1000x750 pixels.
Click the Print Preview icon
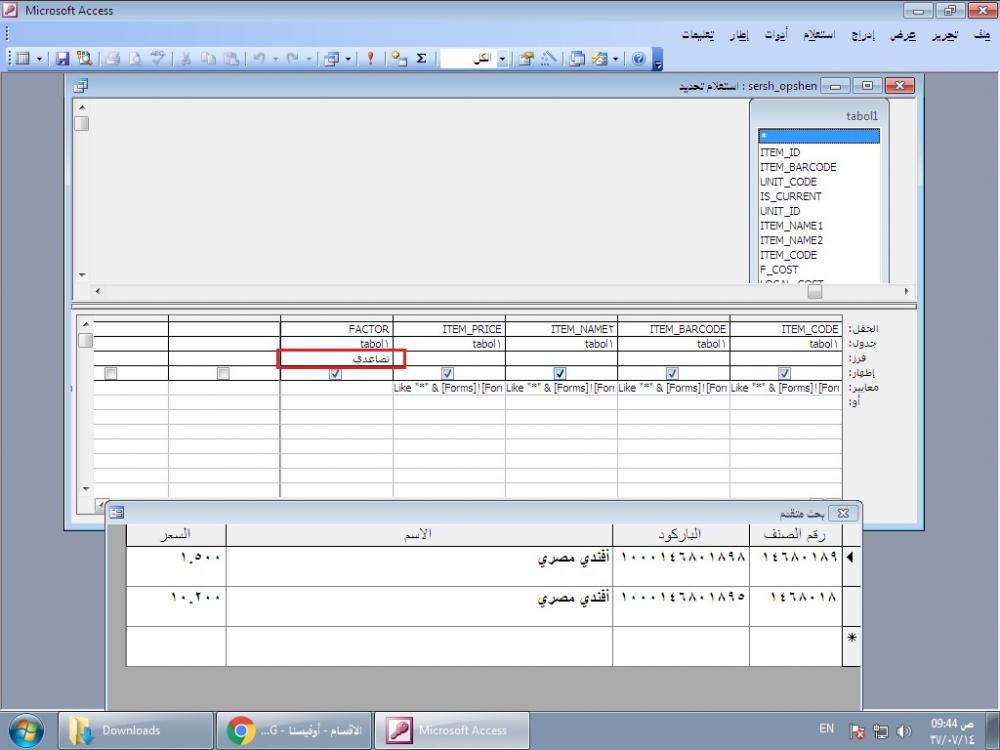(x=135, y=59)
